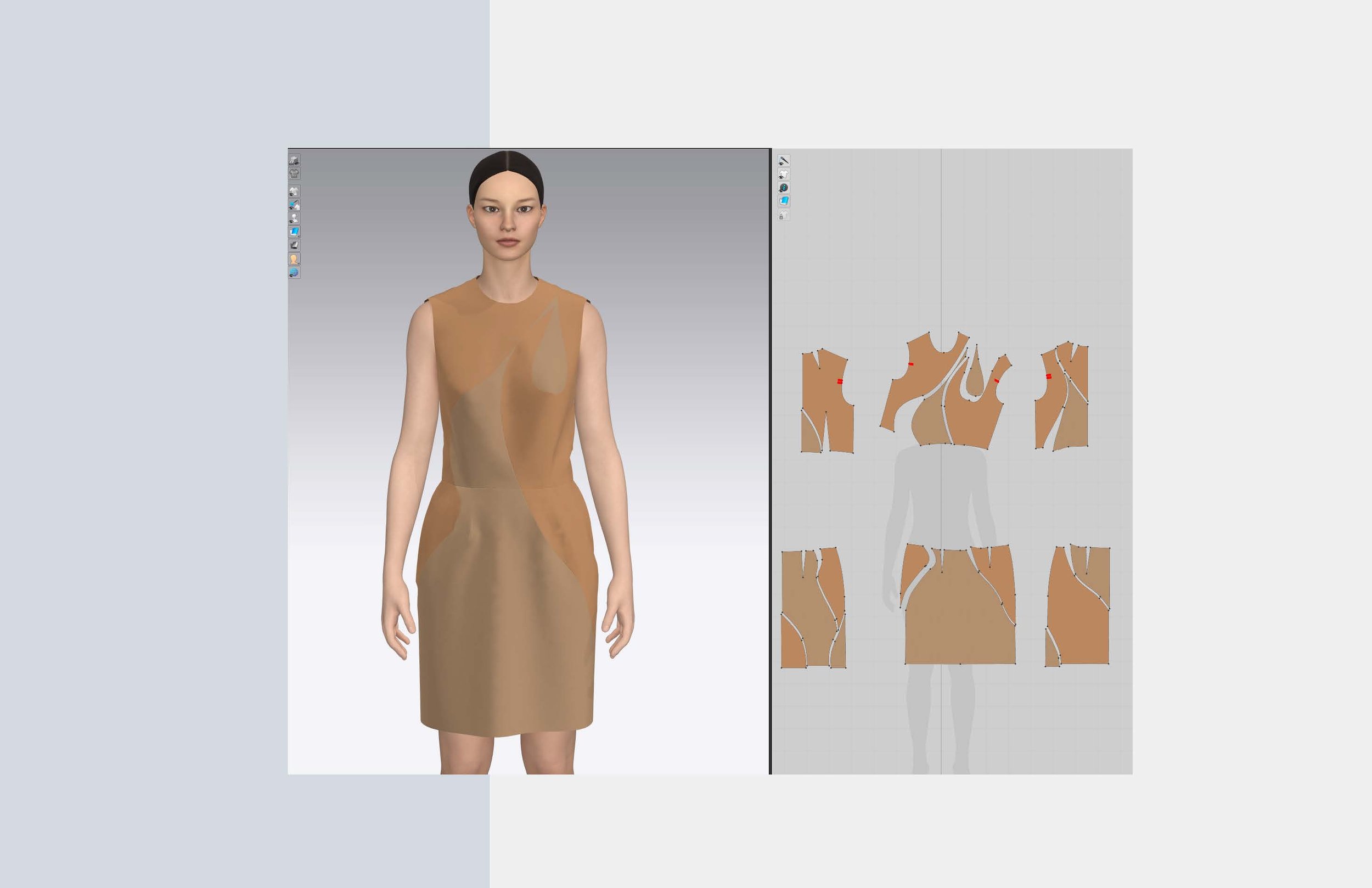Click red notch on upper-right bodice pattern
Viewport: 1372px width, 888px height.
point(1049,376)
